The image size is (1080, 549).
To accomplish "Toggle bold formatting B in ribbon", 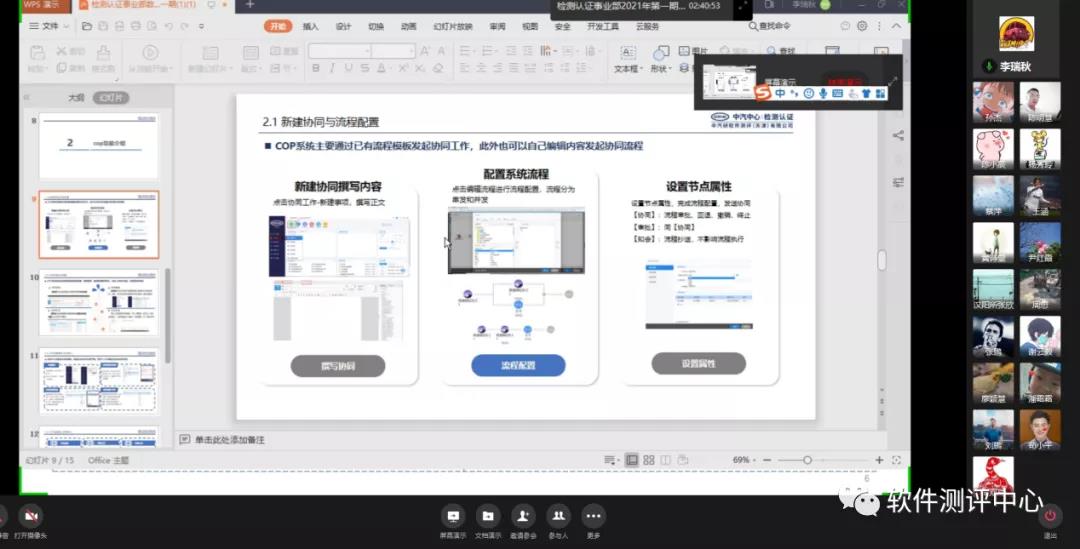I will click(x=315, y=68).
